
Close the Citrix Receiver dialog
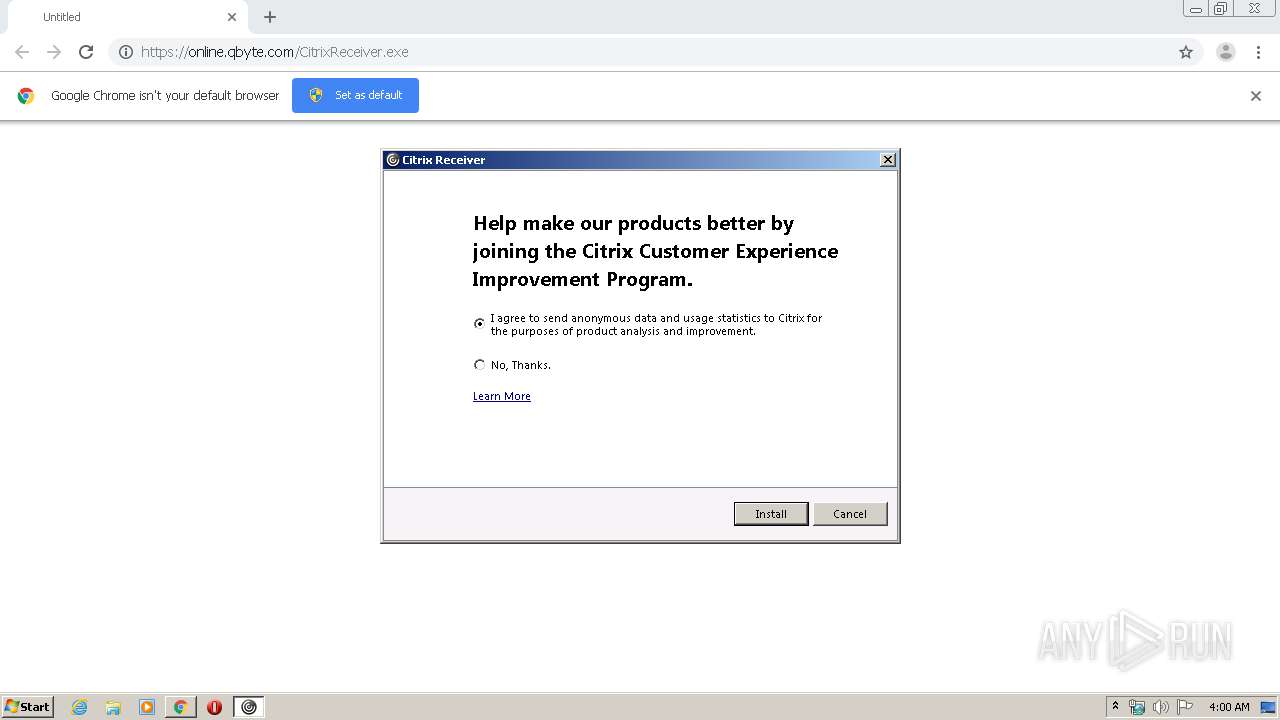(x=887, y=160)
